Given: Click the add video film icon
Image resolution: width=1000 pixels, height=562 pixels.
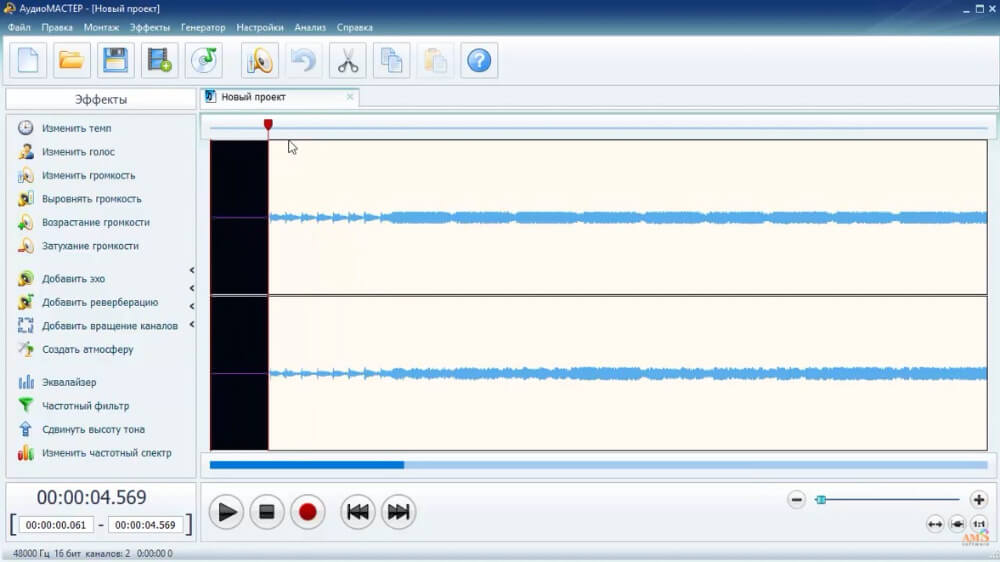Looking at the screenshot, I should coord(159,61).
